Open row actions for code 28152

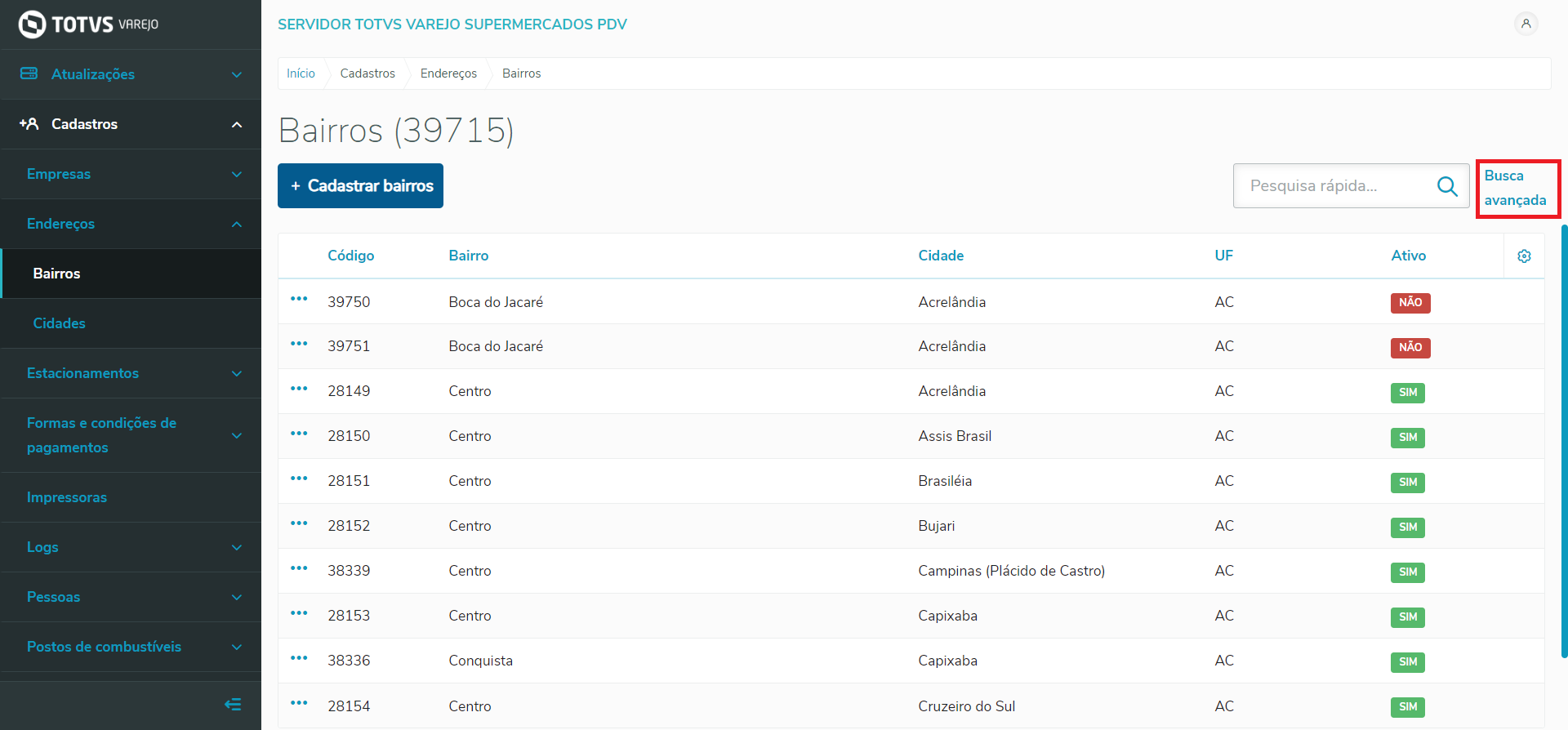click(x=299, y=523)
